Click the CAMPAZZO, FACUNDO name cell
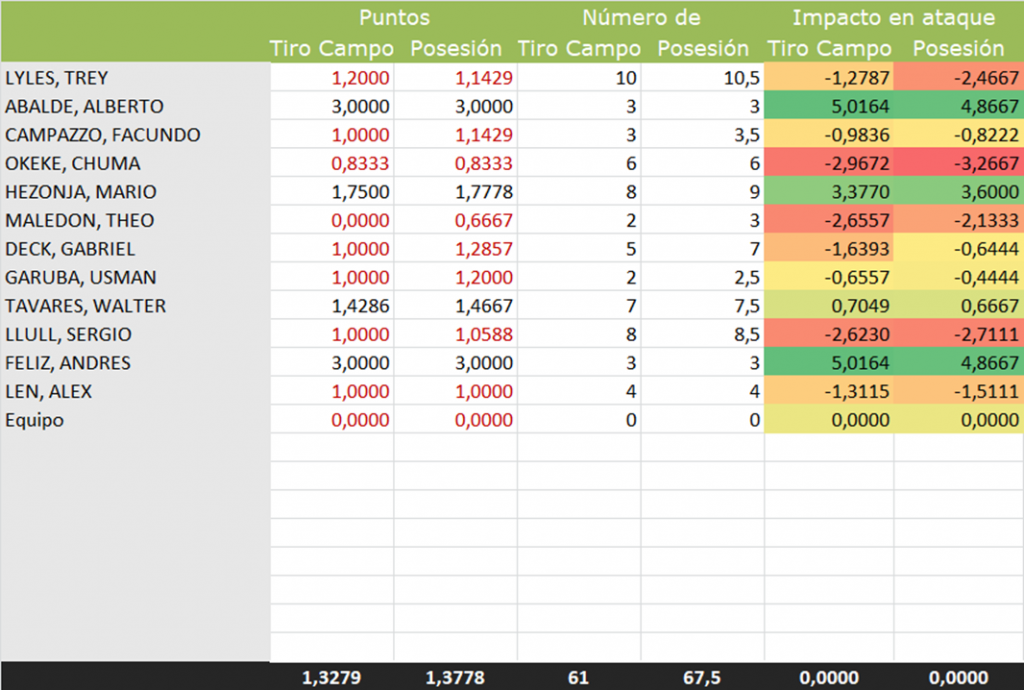This screenshot has height=690, width=1024. (x=103, y=135)
